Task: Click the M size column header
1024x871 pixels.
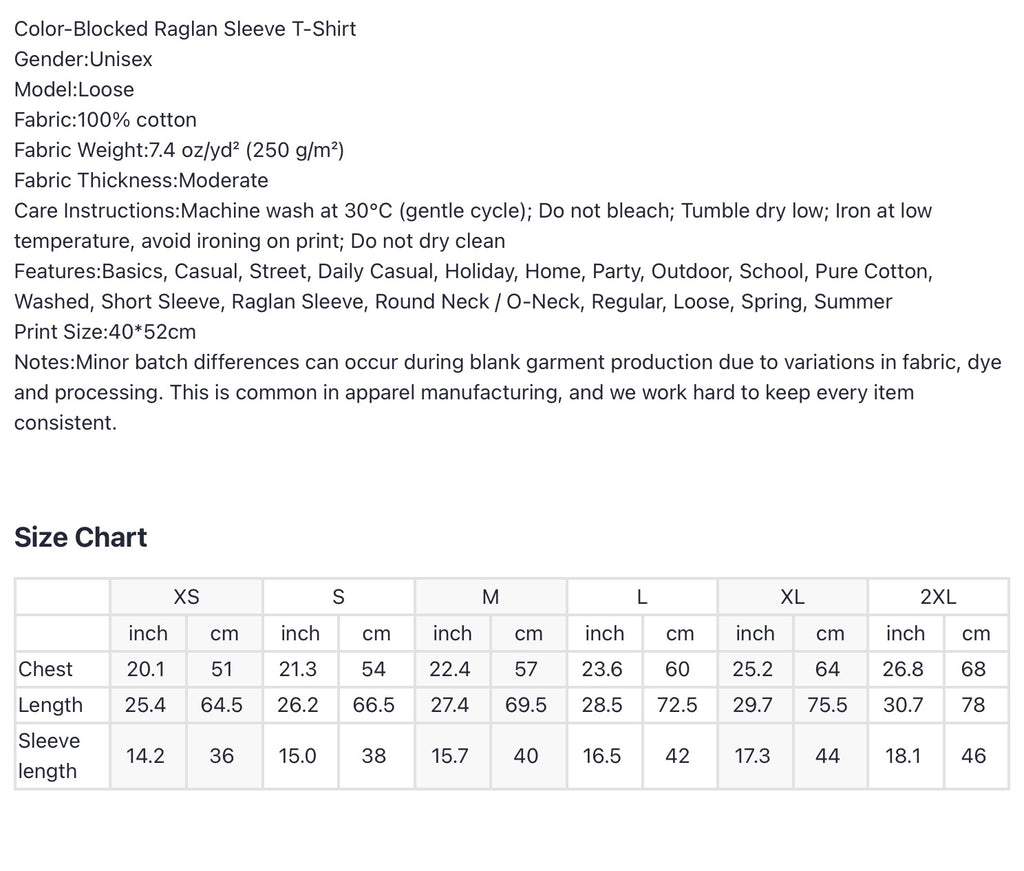Action: 490,597
